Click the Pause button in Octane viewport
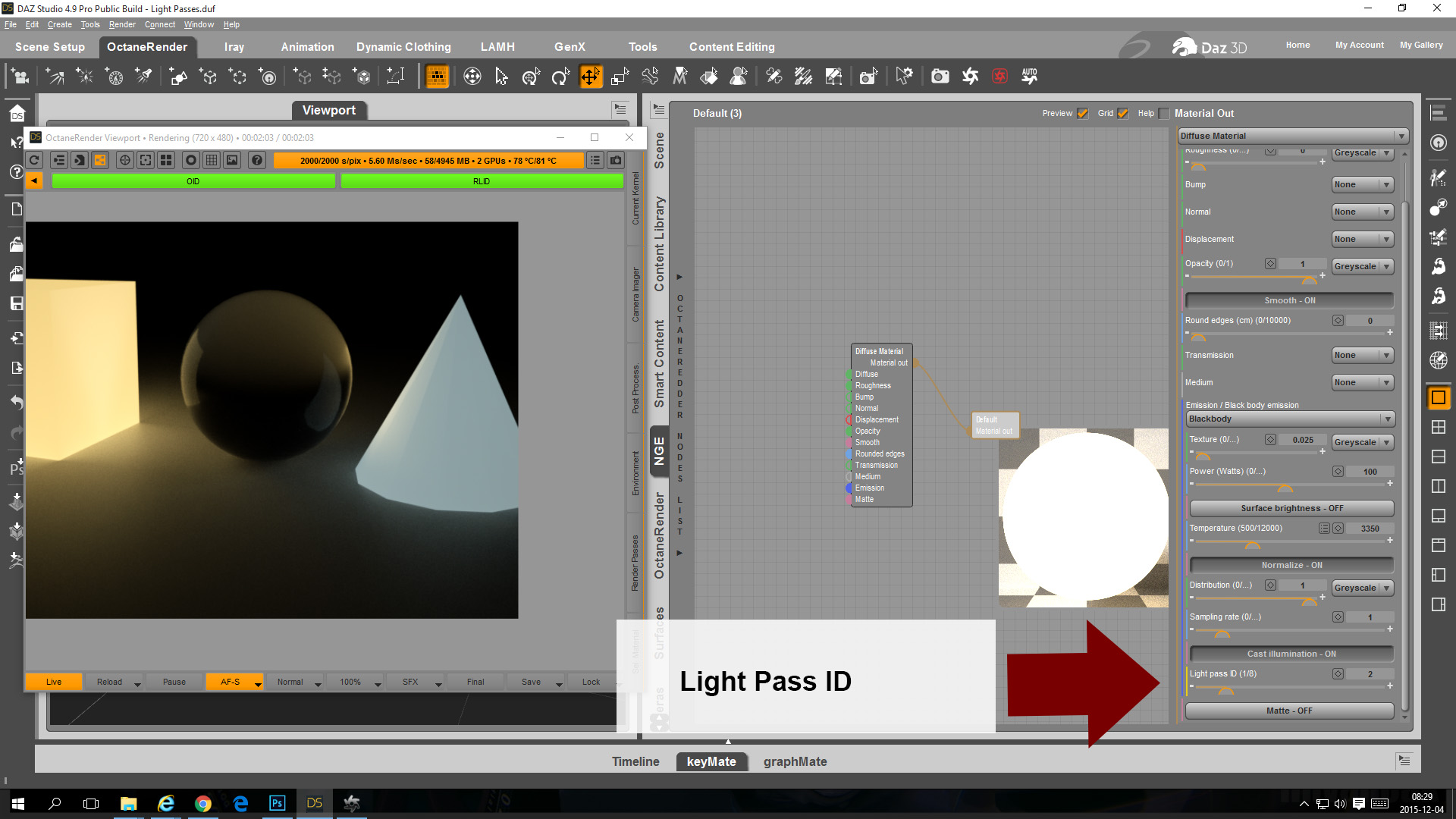Image resolution: width=1456 pixels, height=819 pixels. point(174,682)
